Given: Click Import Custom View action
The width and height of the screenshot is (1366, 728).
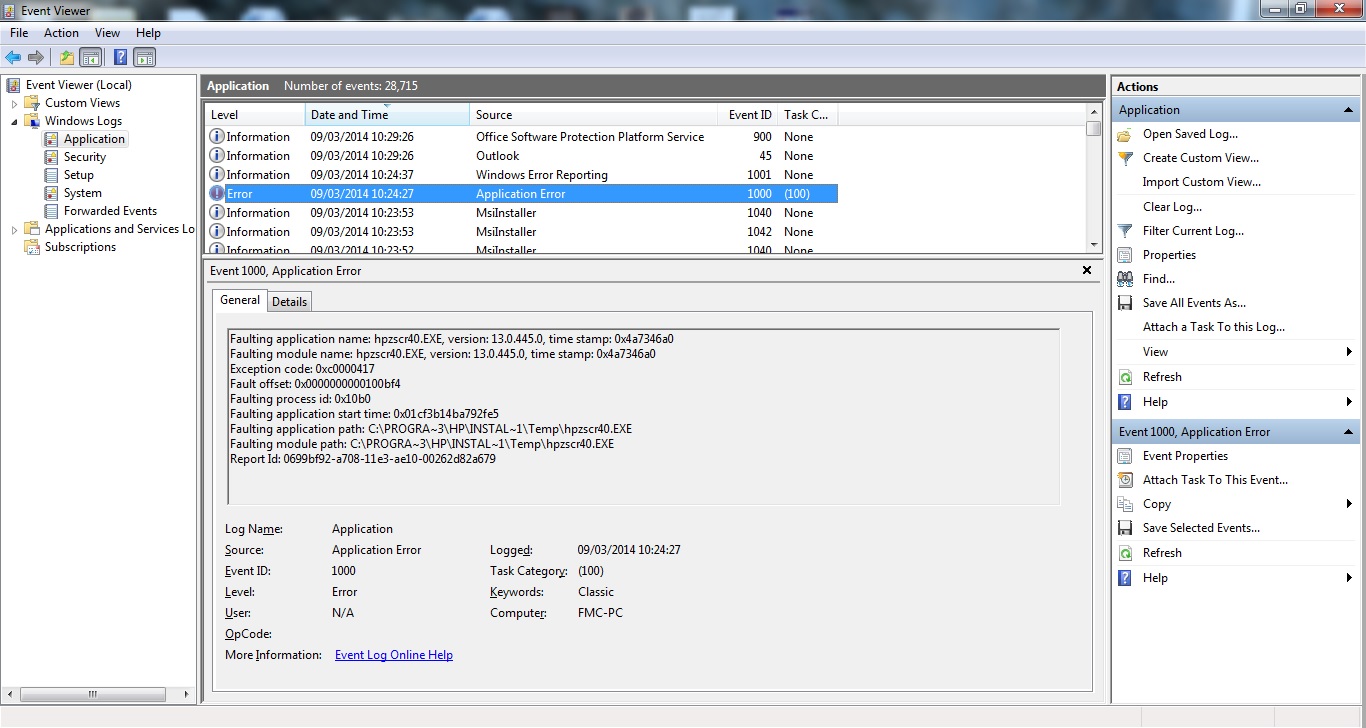Looking at the screenshot, I should [x=1202, y=182].
